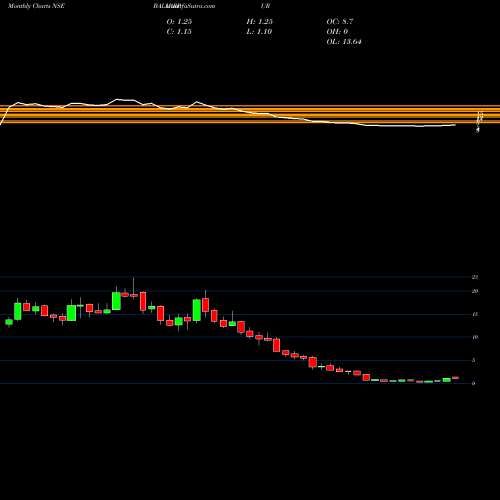Screen dimensions: 500x500
Task: Click the OL: 13.64 reading
Action: coord(344,42)
